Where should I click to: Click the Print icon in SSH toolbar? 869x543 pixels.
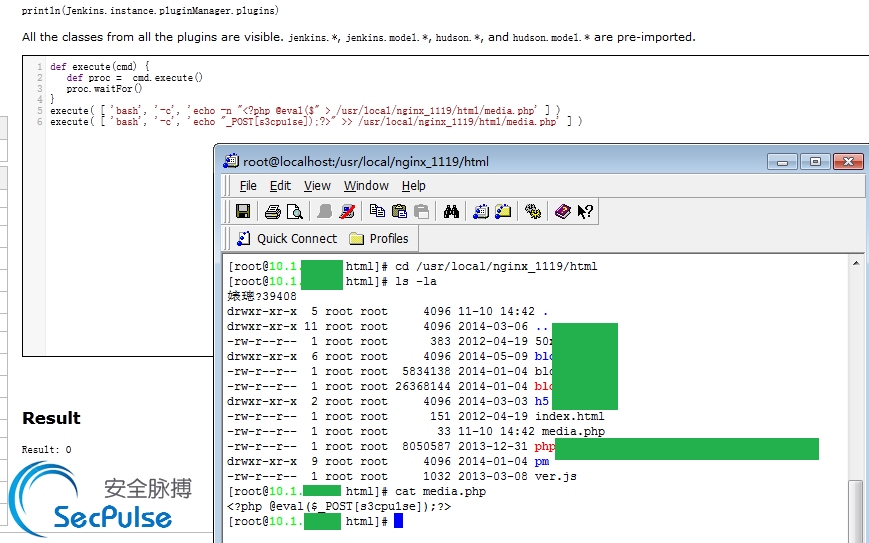[272, 211]
